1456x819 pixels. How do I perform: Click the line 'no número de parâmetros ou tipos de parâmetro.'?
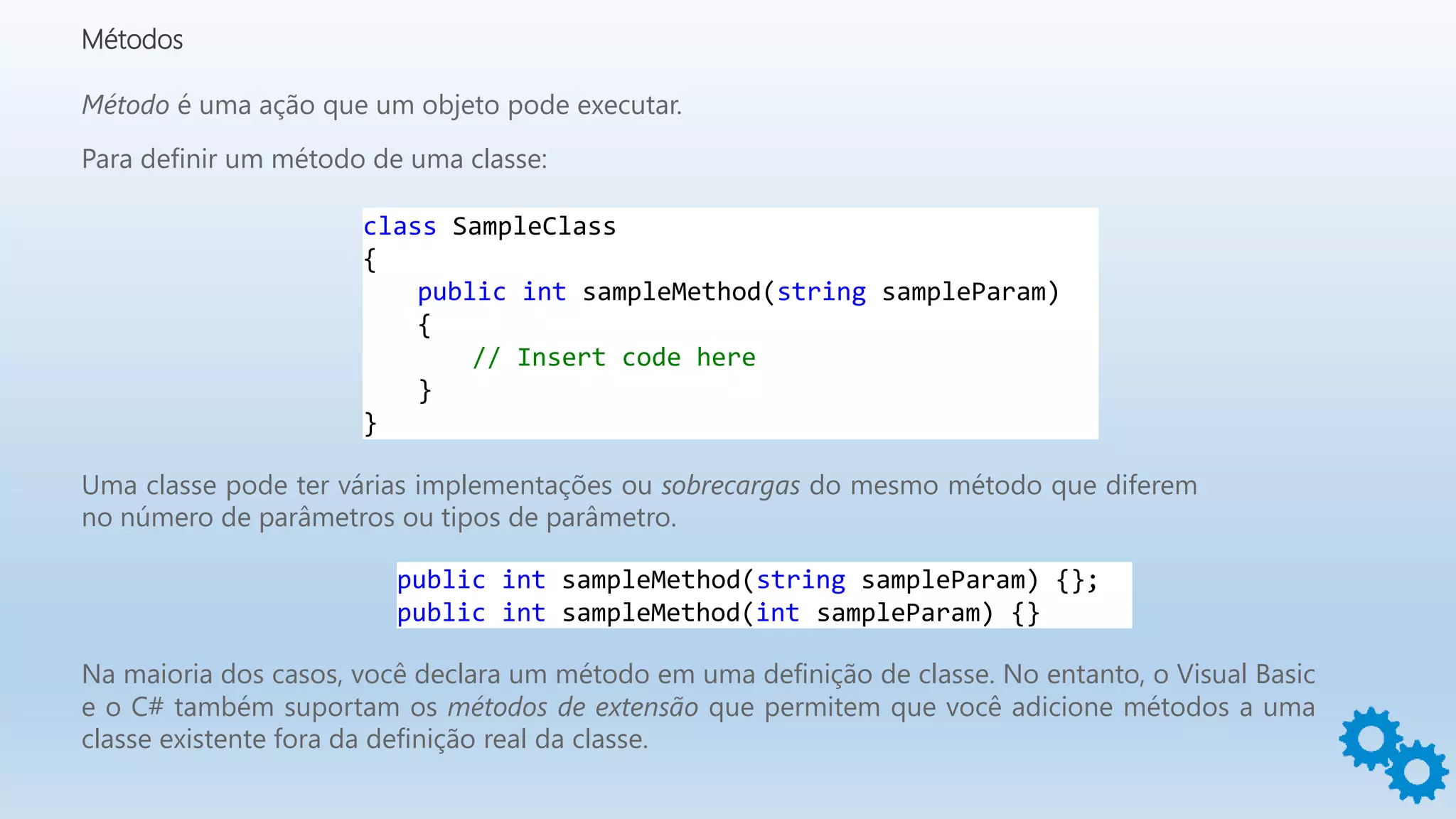coord(379,518)
